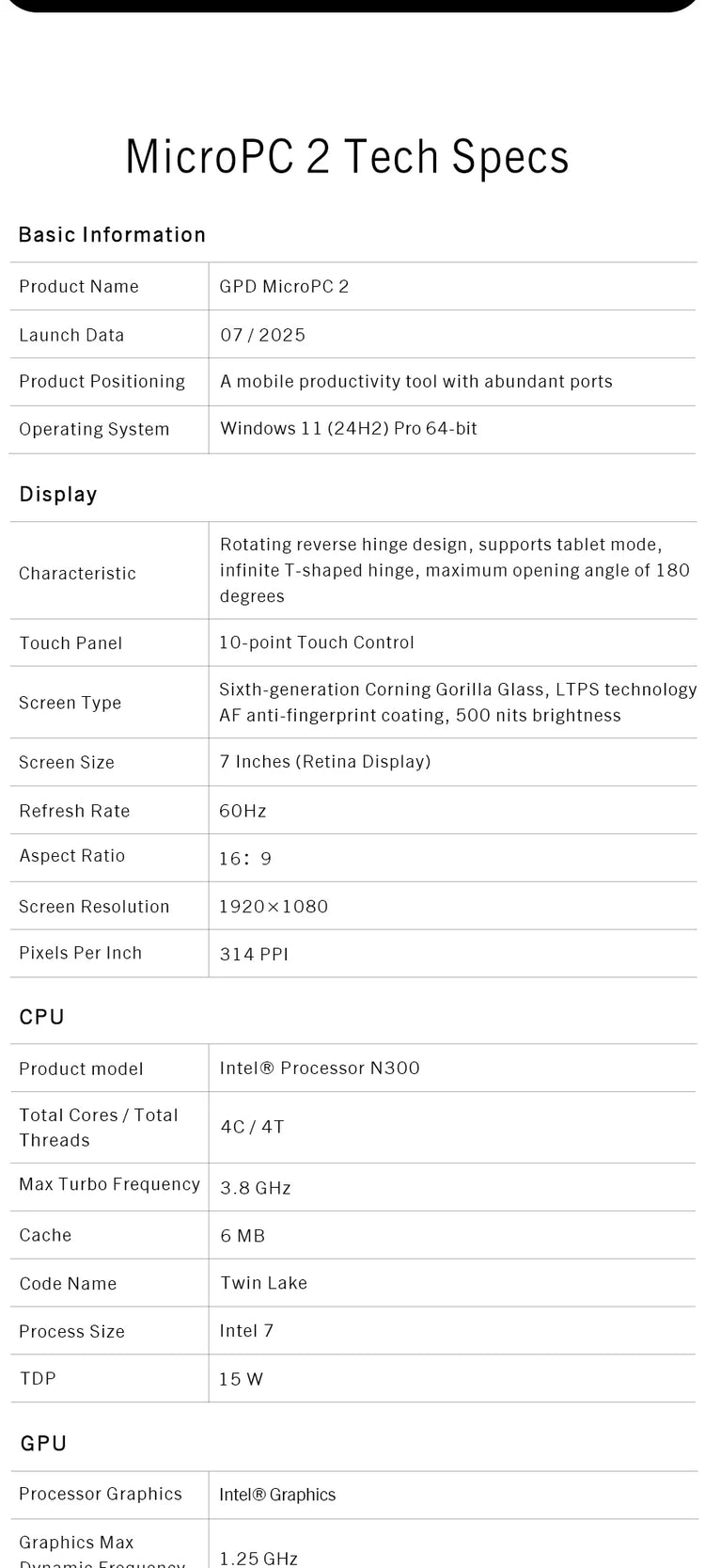Click the 10-point Touch Control value
This screenshot has height=1568, width=705.
(316, 642)
